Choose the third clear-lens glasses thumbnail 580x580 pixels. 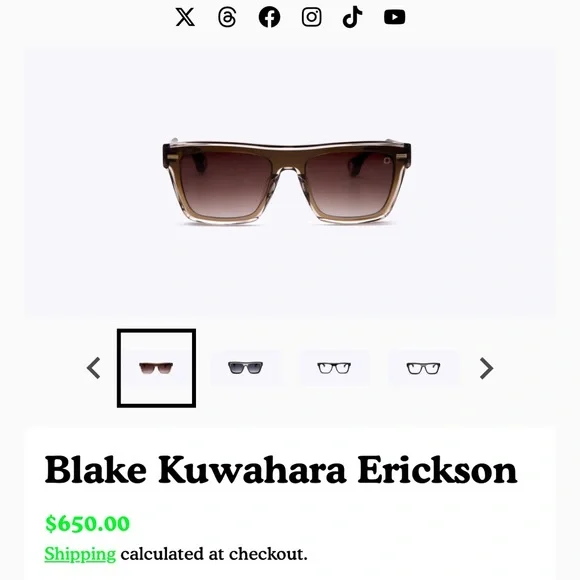pos(334,368)
